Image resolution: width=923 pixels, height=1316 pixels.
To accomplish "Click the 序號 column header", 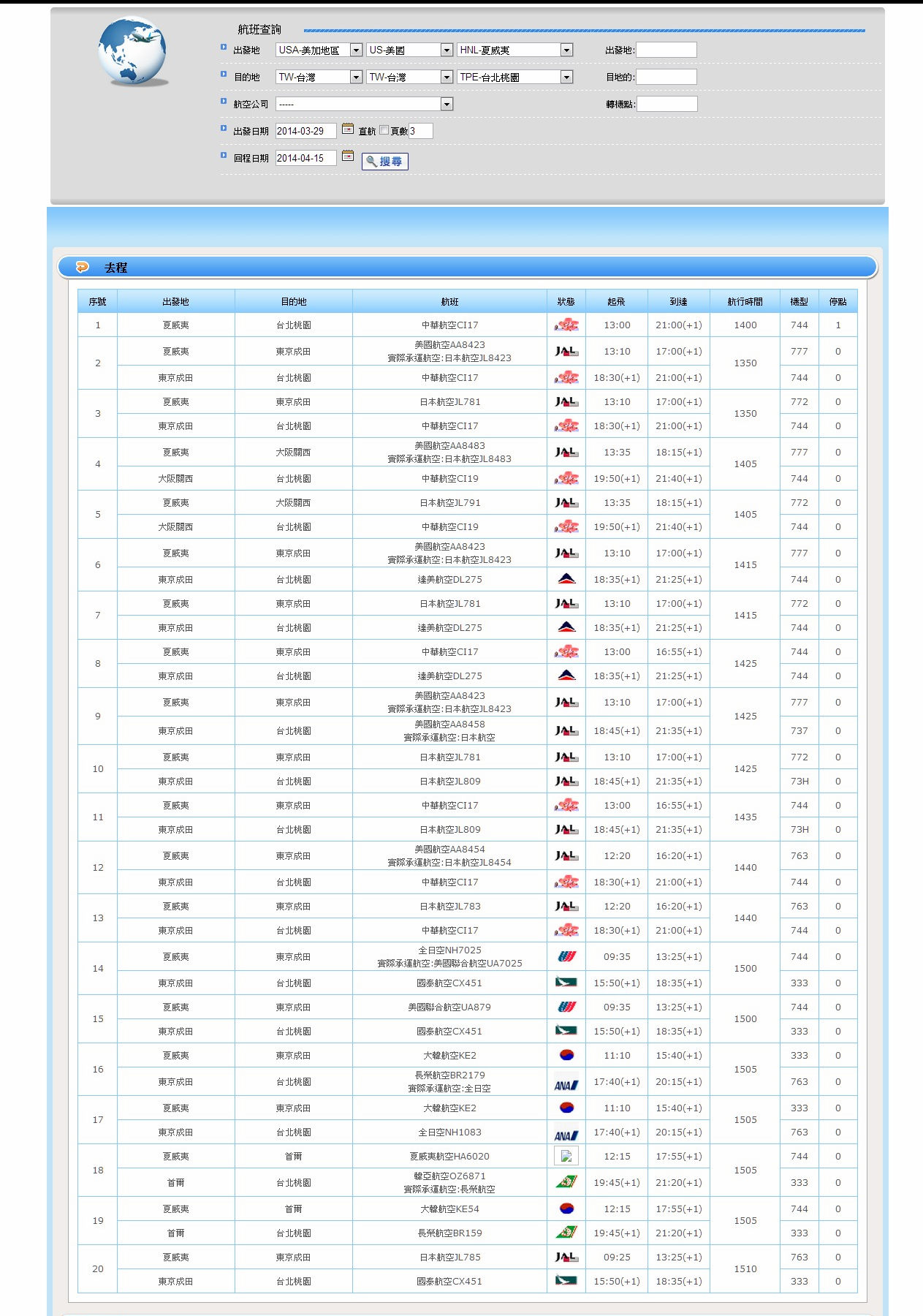I will click(98, 301).
